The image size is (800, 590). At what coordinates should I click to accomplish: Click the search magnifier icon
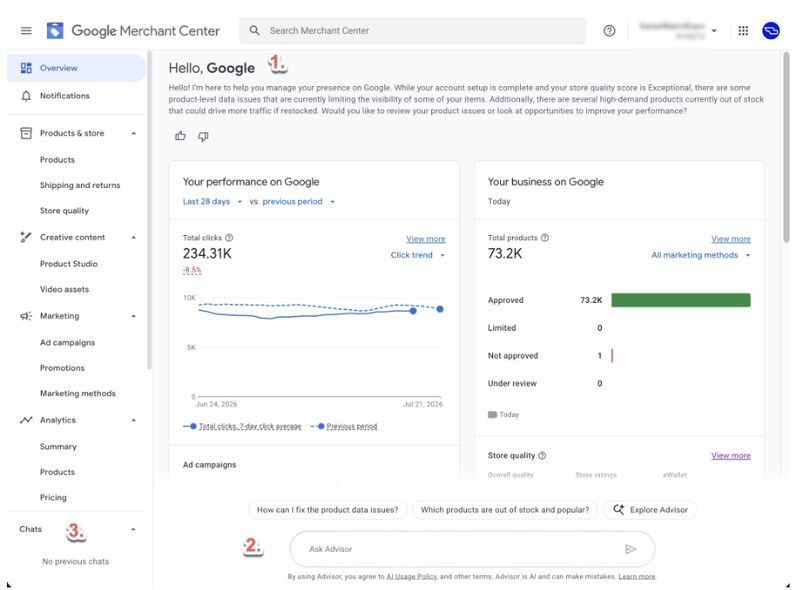tap(254, 31)
